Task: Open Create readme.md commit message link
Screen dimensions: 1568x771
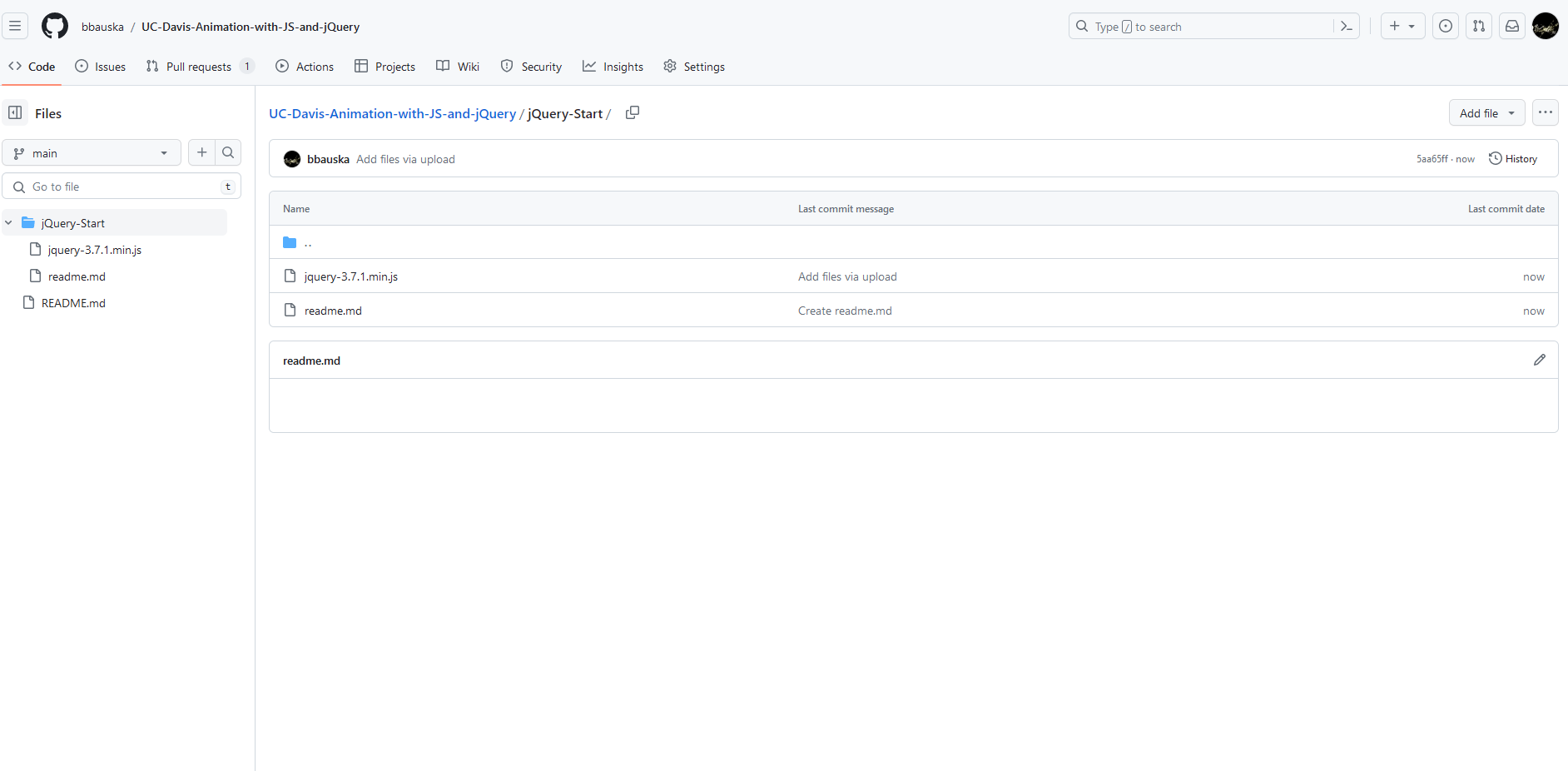Action: (845, 311)
